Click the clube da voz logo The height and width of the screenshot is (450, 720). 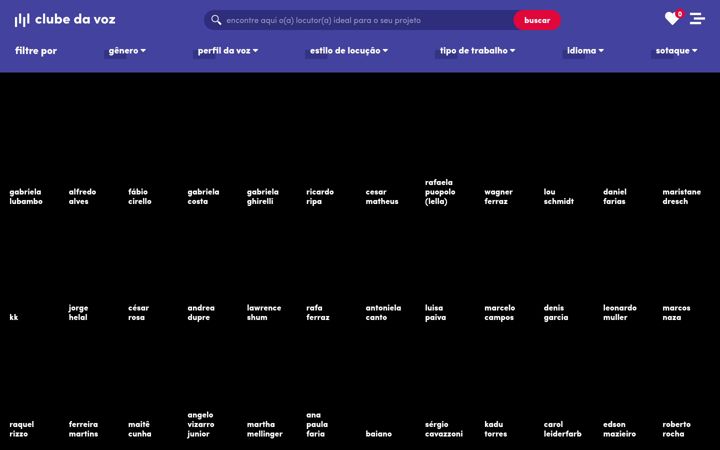(65, 19)
